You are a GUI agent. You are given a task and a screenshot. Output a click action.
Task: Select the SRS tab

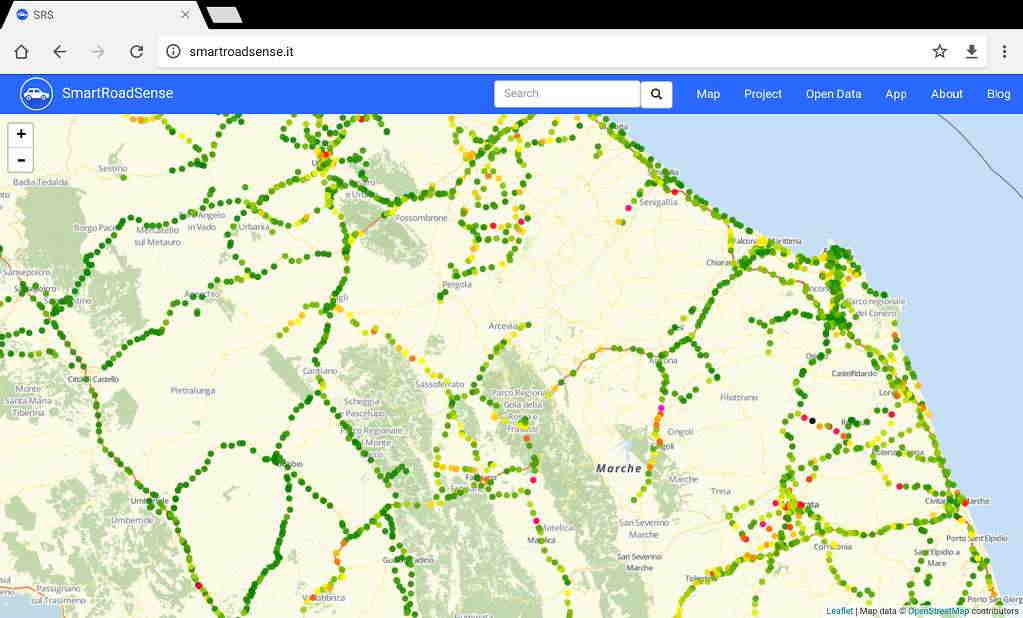click(x=103, y=14)
